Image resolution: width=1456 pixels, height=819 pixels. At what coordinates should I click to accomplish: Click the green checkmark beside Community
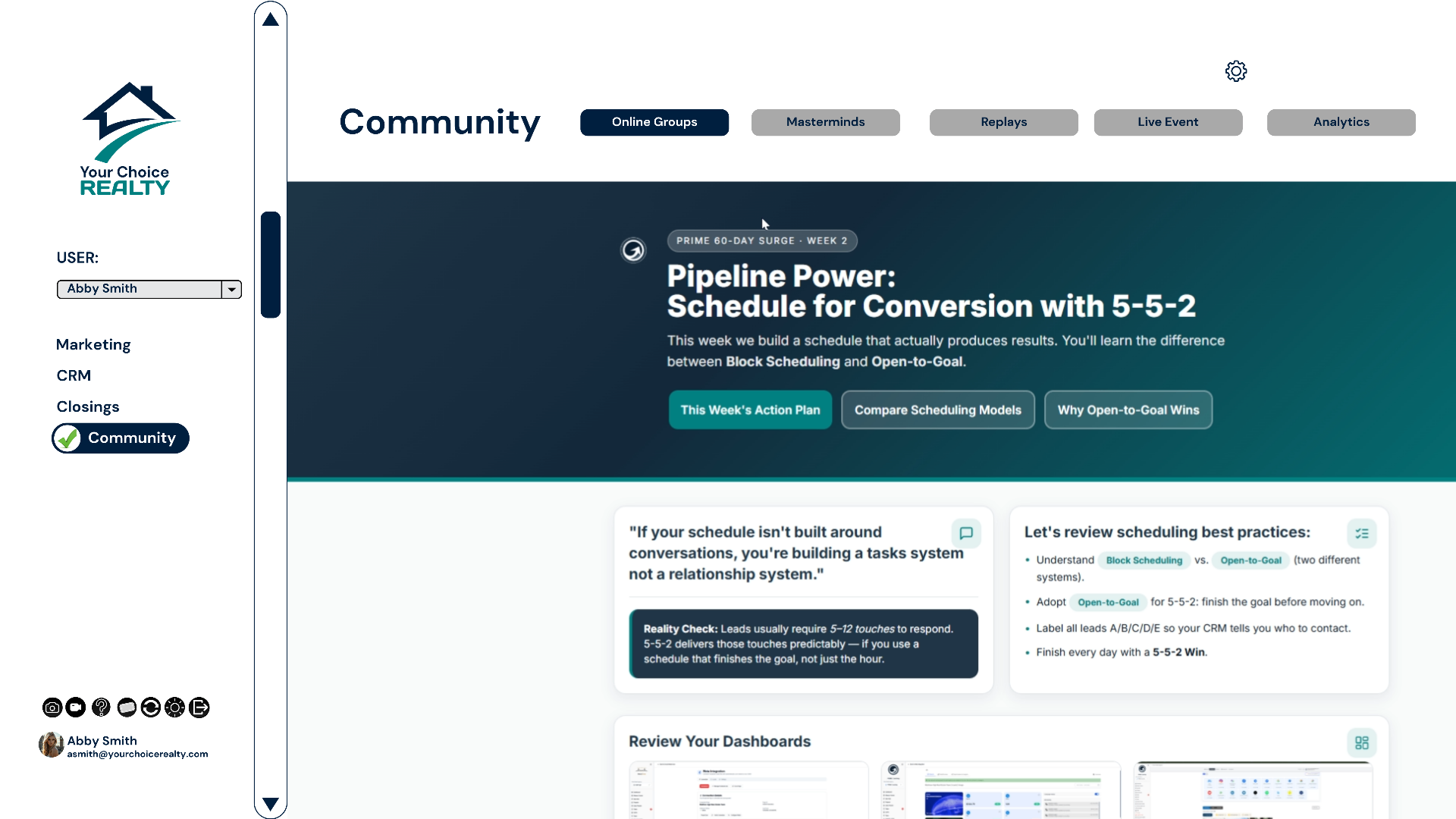(x=67, y=438)
